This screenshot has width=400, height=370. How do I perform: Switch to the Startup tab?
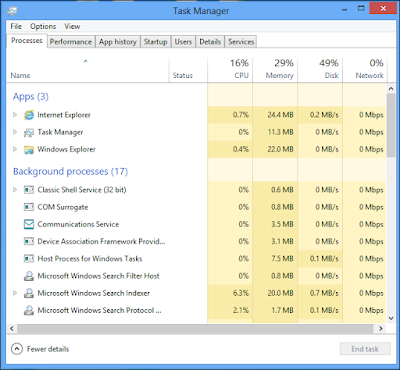155,42
